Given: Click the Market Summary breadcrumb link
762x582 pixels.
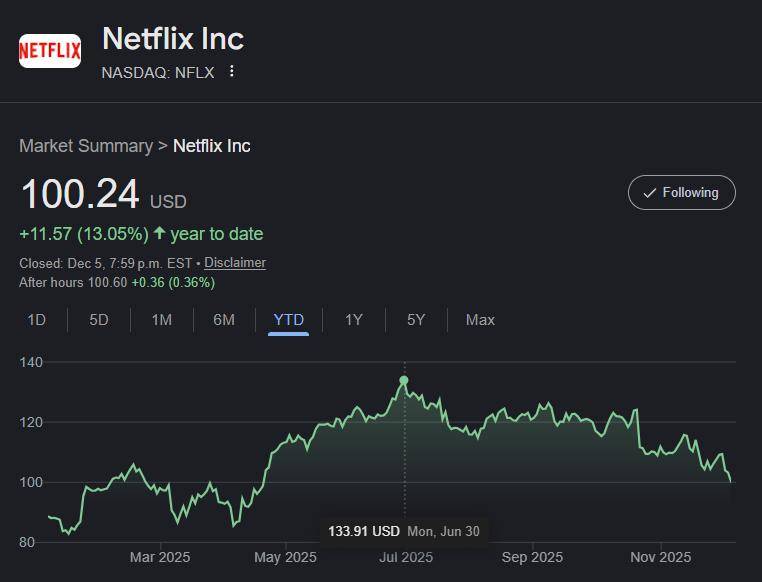Looking at the screenshot, I should 85,146.
